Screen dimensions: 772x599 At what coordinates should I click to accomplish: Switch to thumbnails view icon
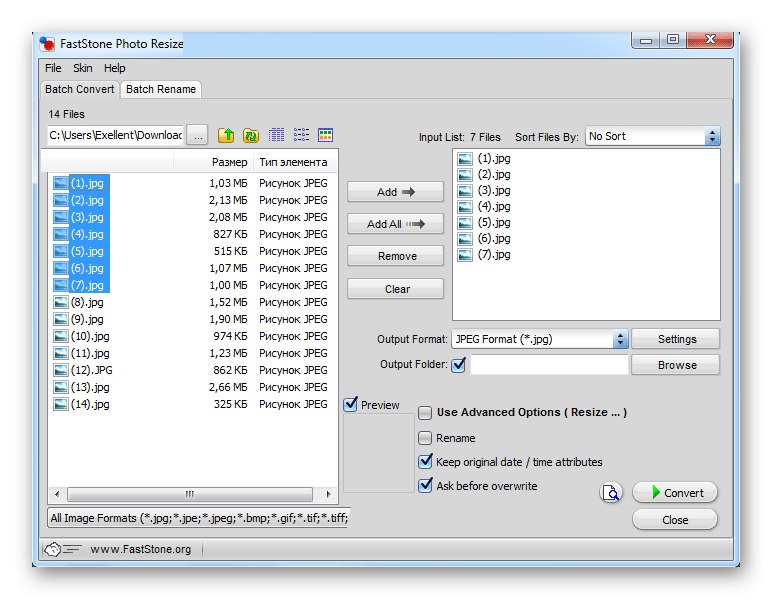(x=325, y=135)
